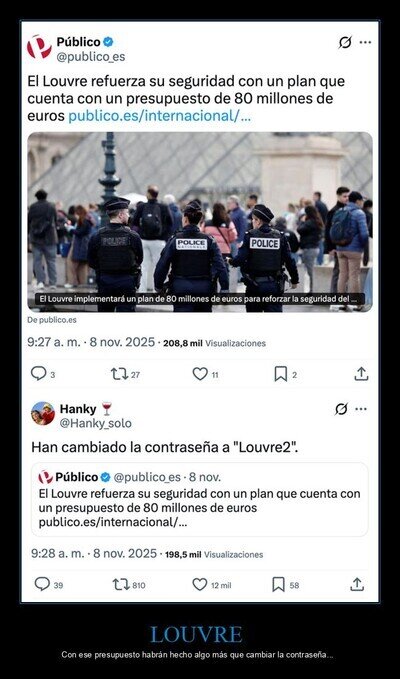Retweet the Público tweet with 27 reposts
Screen dimensions: 400x679
pyautogui.click(x=119, y=374)
